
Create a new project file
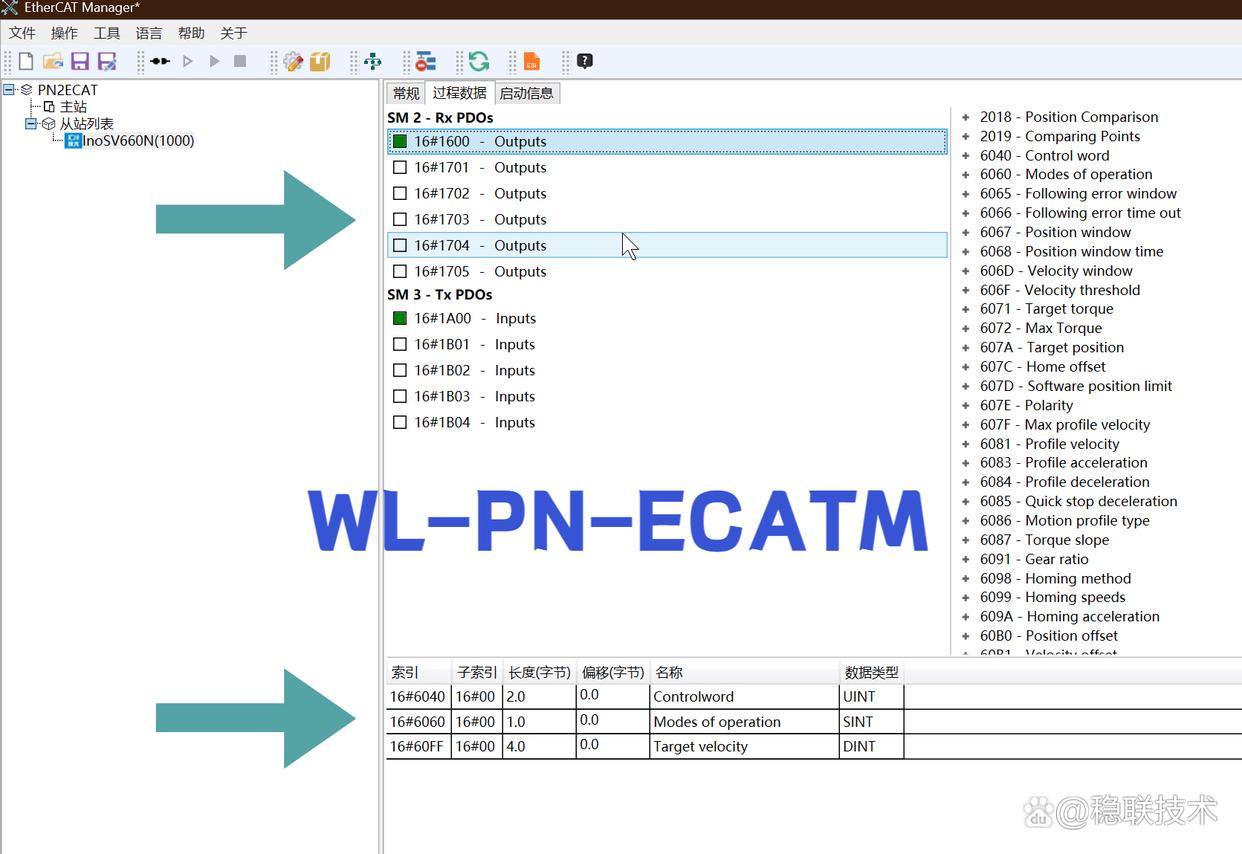[26, 62]
